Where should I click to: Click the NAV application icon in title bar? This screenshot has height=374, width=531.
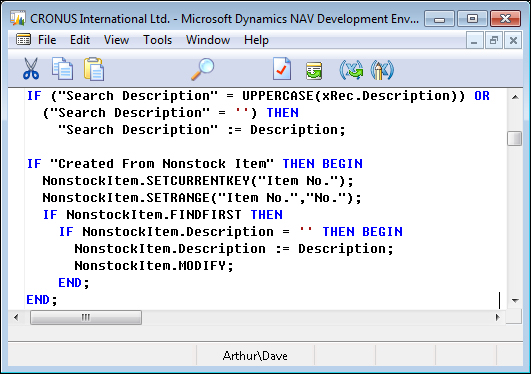[18, 18]
